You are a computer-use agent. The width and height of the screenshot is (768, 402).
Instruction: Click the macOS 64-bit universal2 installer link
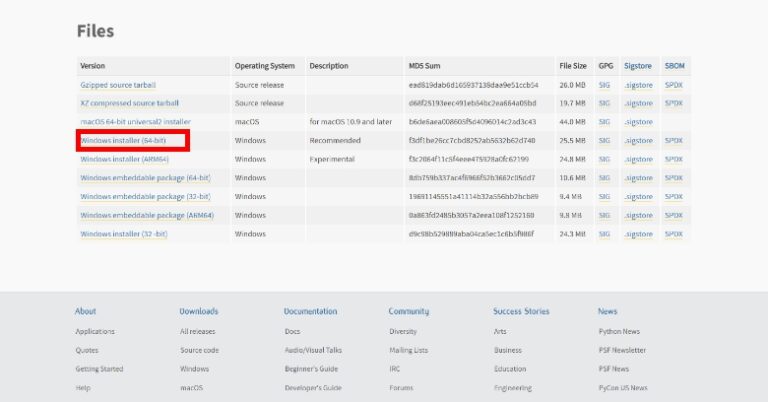point(134,122)
